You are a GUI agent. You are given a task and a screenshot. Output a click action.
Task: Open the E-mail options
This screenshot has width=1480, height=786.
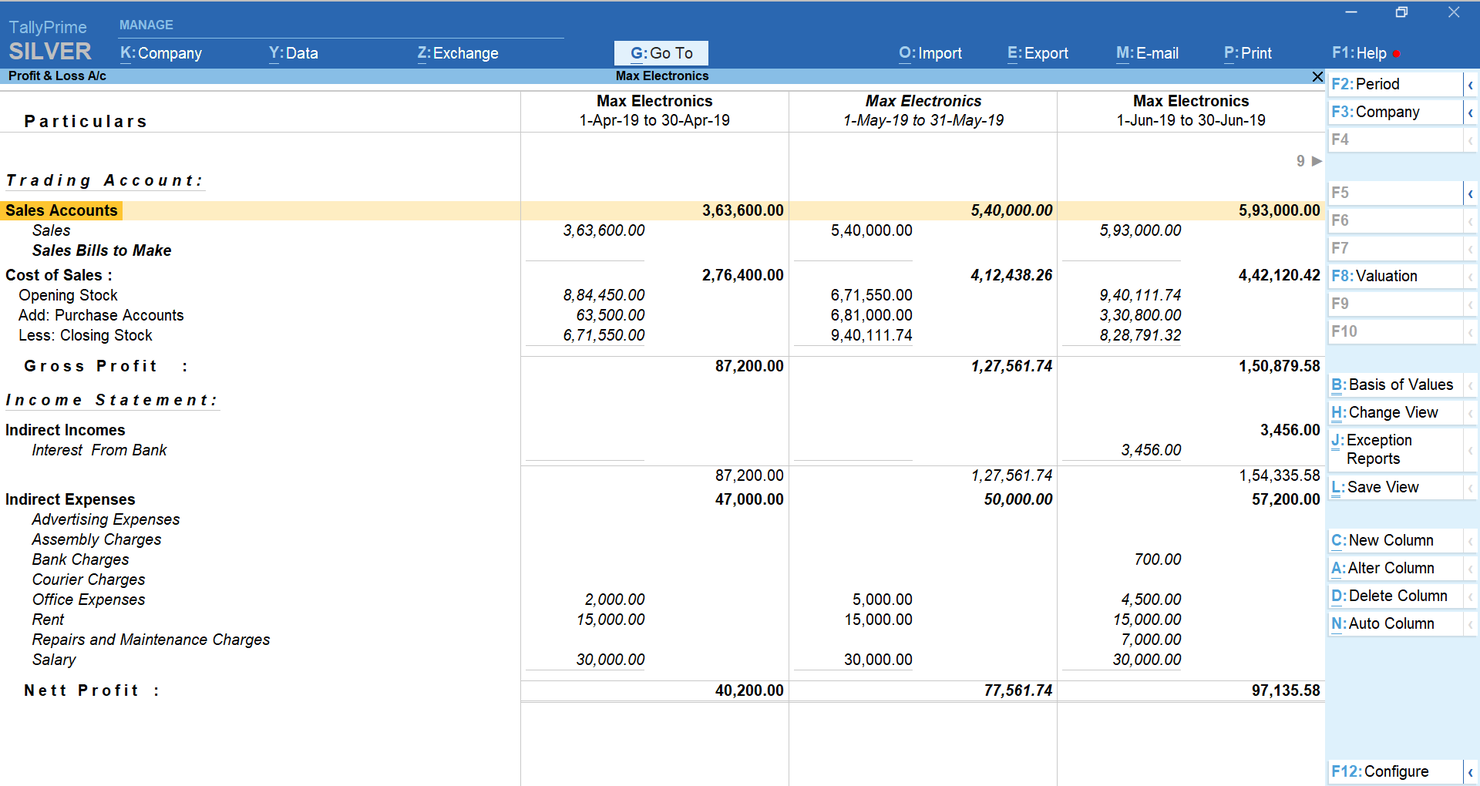pos(1147,53)
